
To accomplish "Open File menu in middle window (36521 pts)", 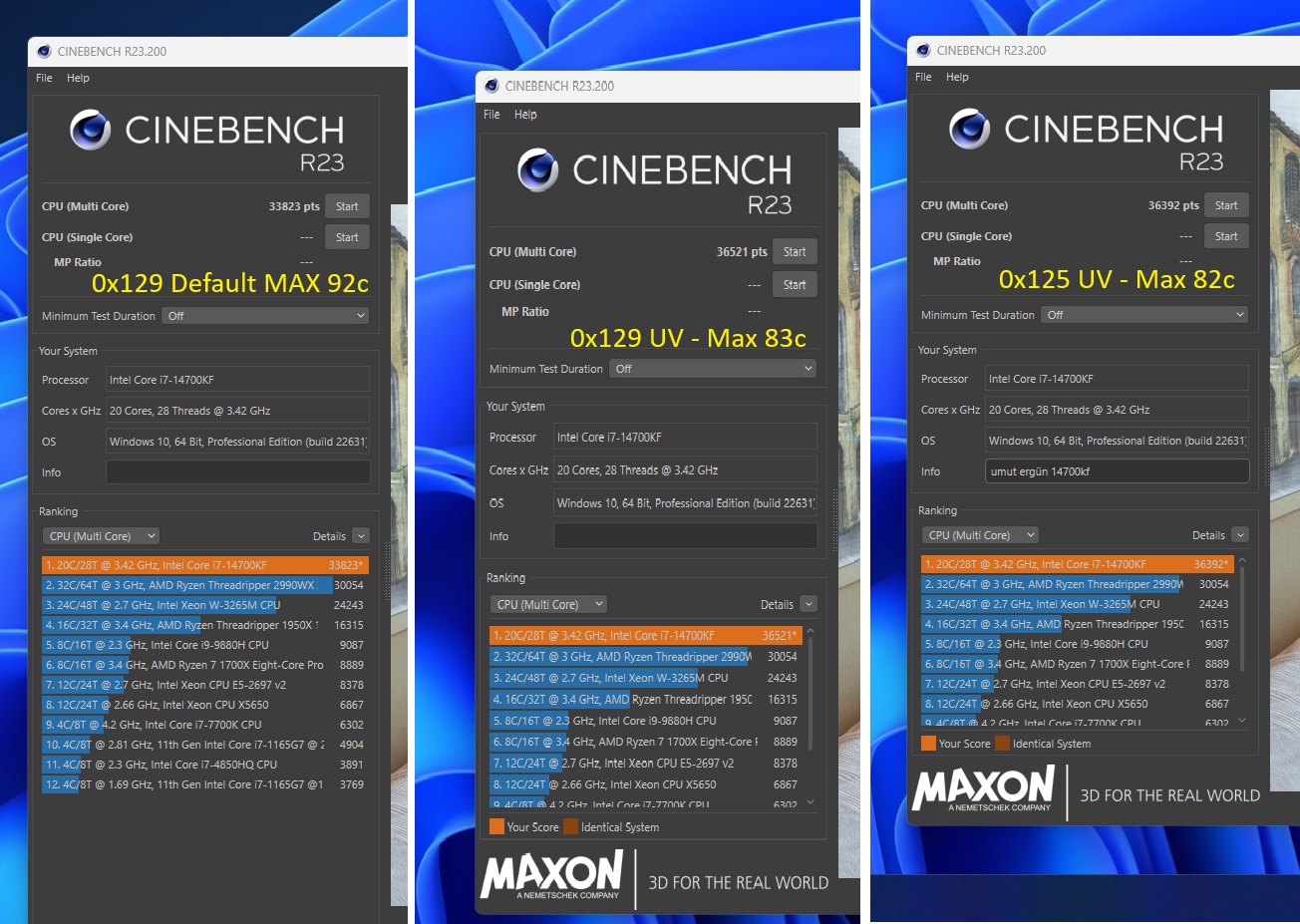I will (x=491, y=115).
